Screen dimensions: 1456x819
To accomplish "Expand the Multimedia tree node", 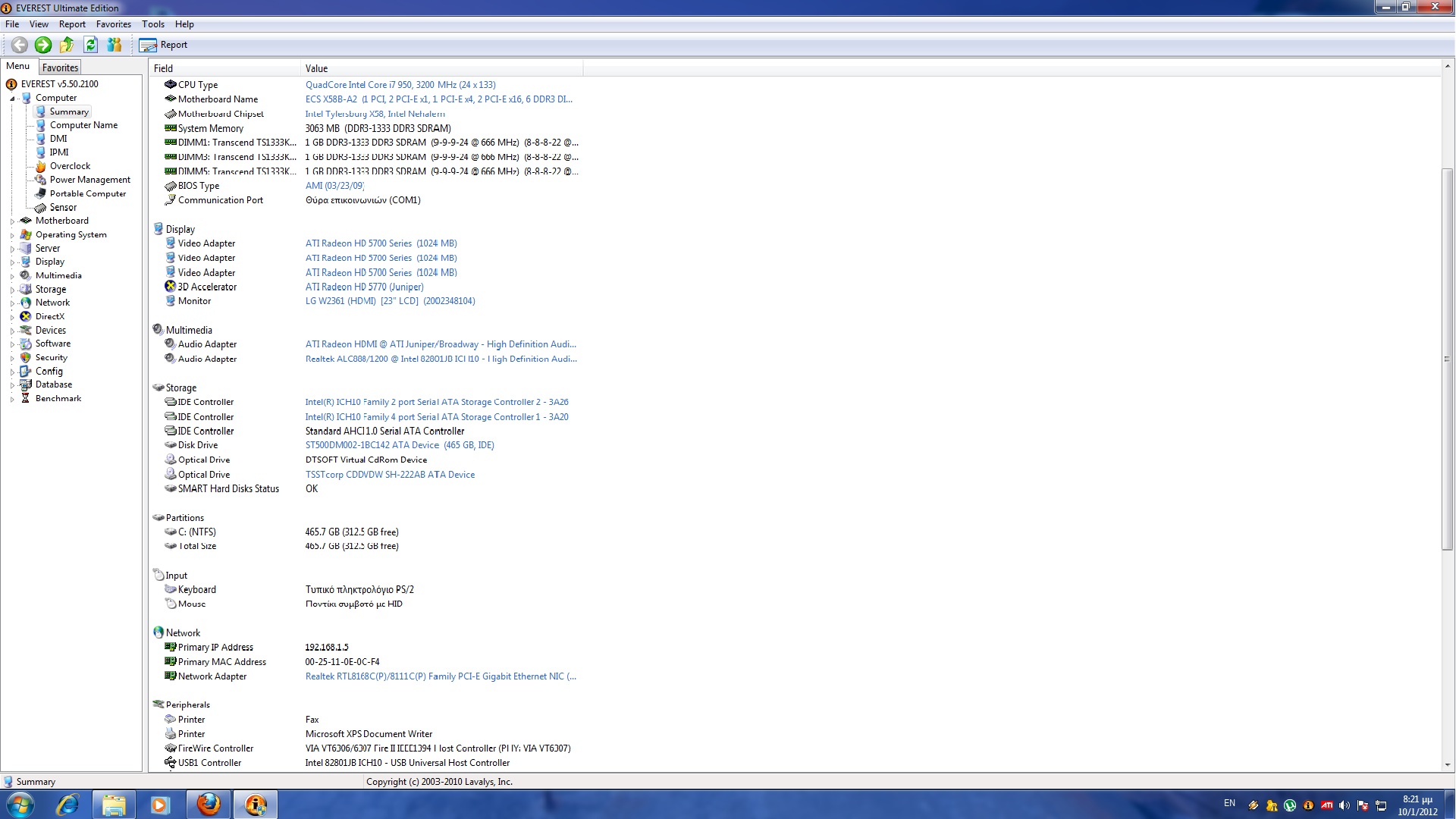I will click(x=12, y=276).
